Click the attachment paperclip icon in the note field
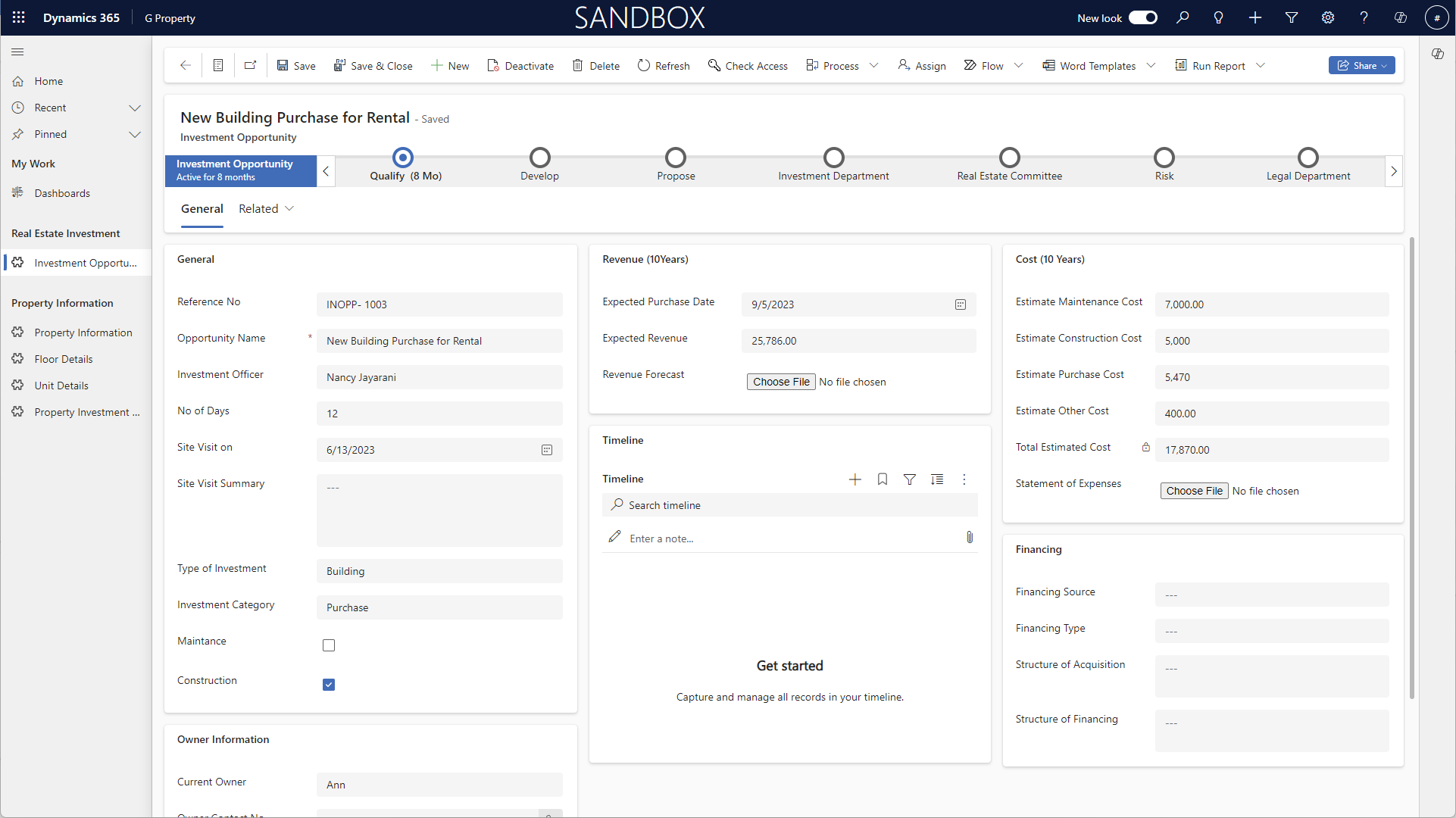 click(x=970, y=538)
